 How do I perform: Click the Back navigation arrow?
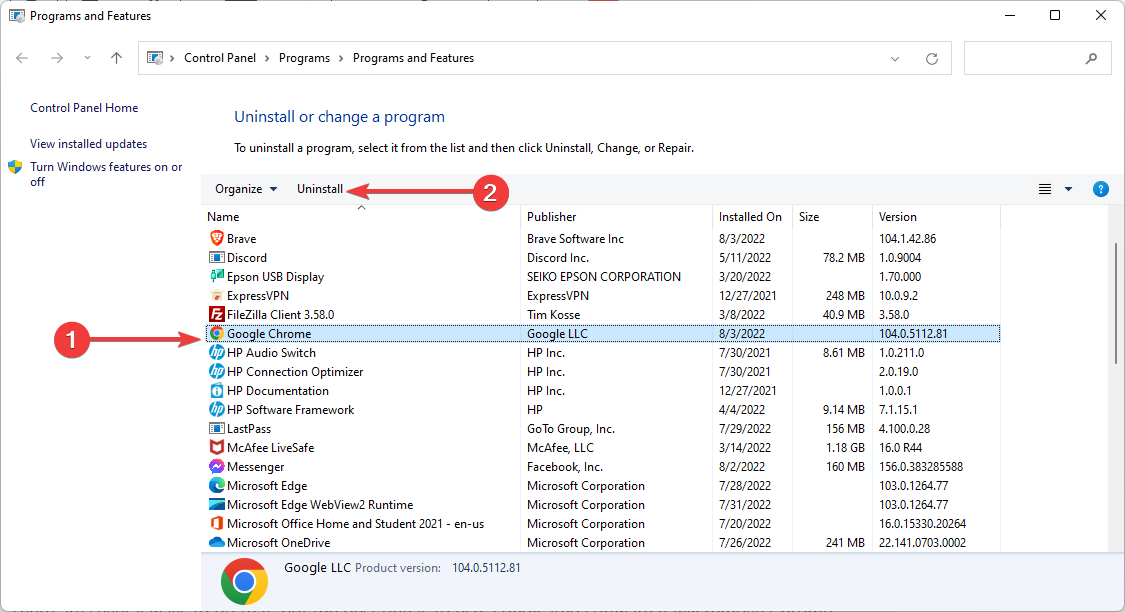click(22, 58)
